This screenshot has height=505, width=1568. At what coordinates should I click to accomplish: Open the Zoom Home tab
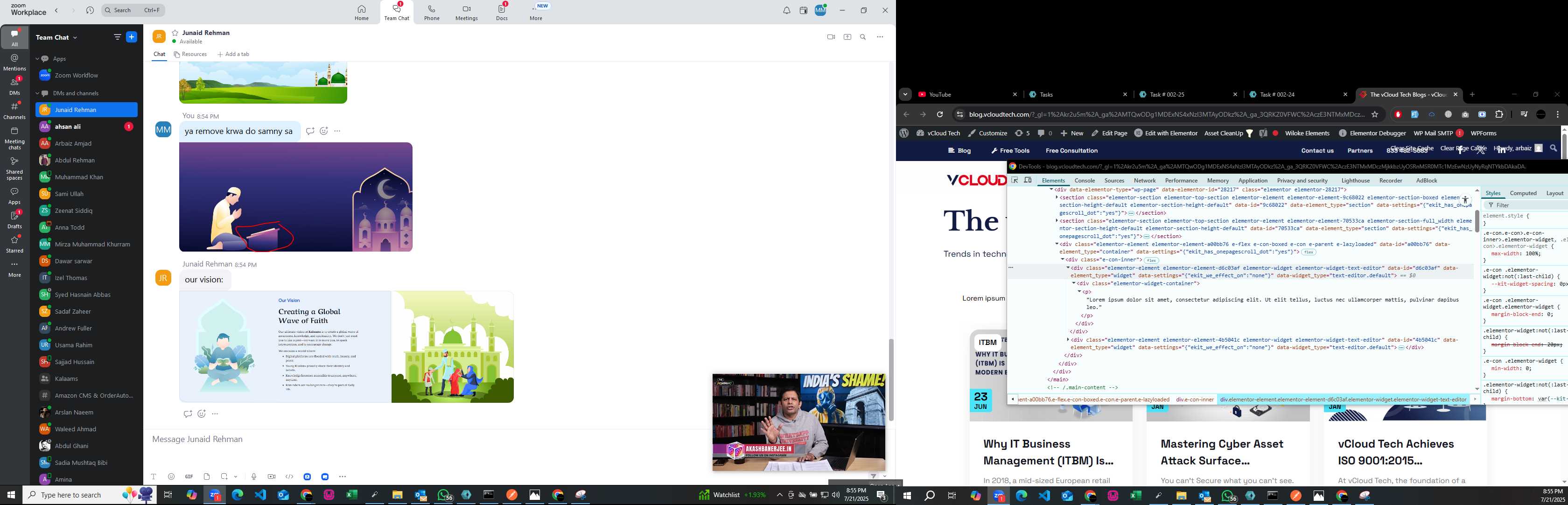[x=362, y=12]
